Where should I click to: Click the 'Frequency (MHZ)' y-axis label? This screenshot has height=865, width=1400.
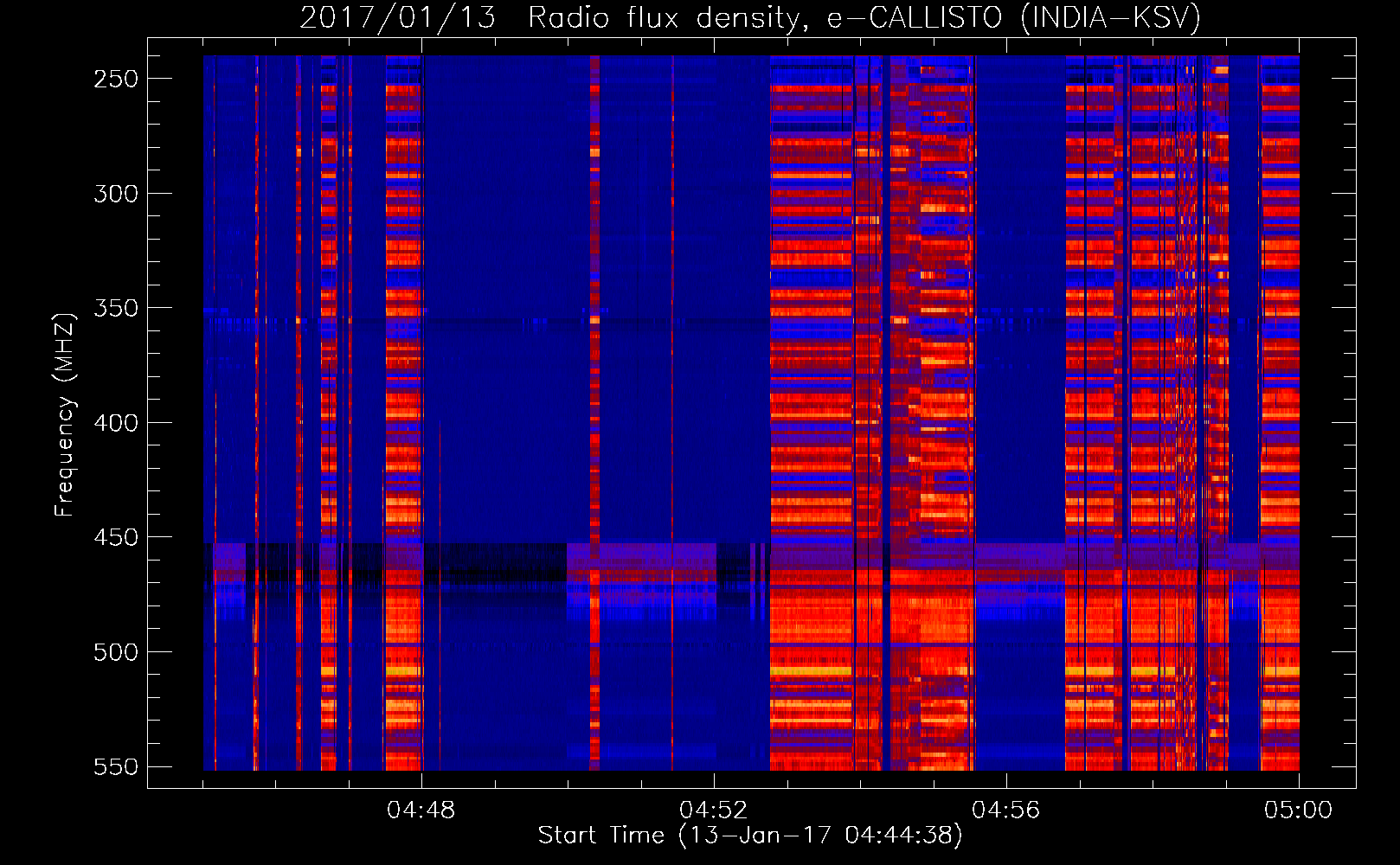(65, 414)
